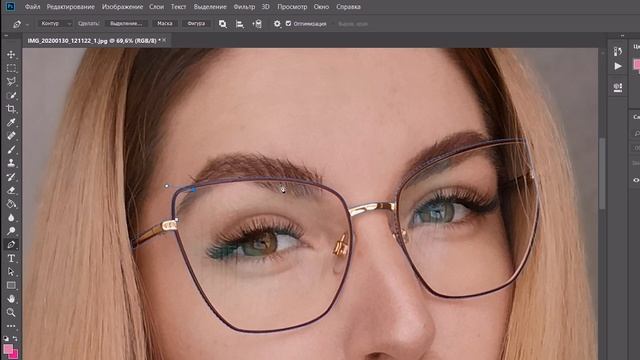
Task: Click the background color swatch
Action: (x=15, y=356)
